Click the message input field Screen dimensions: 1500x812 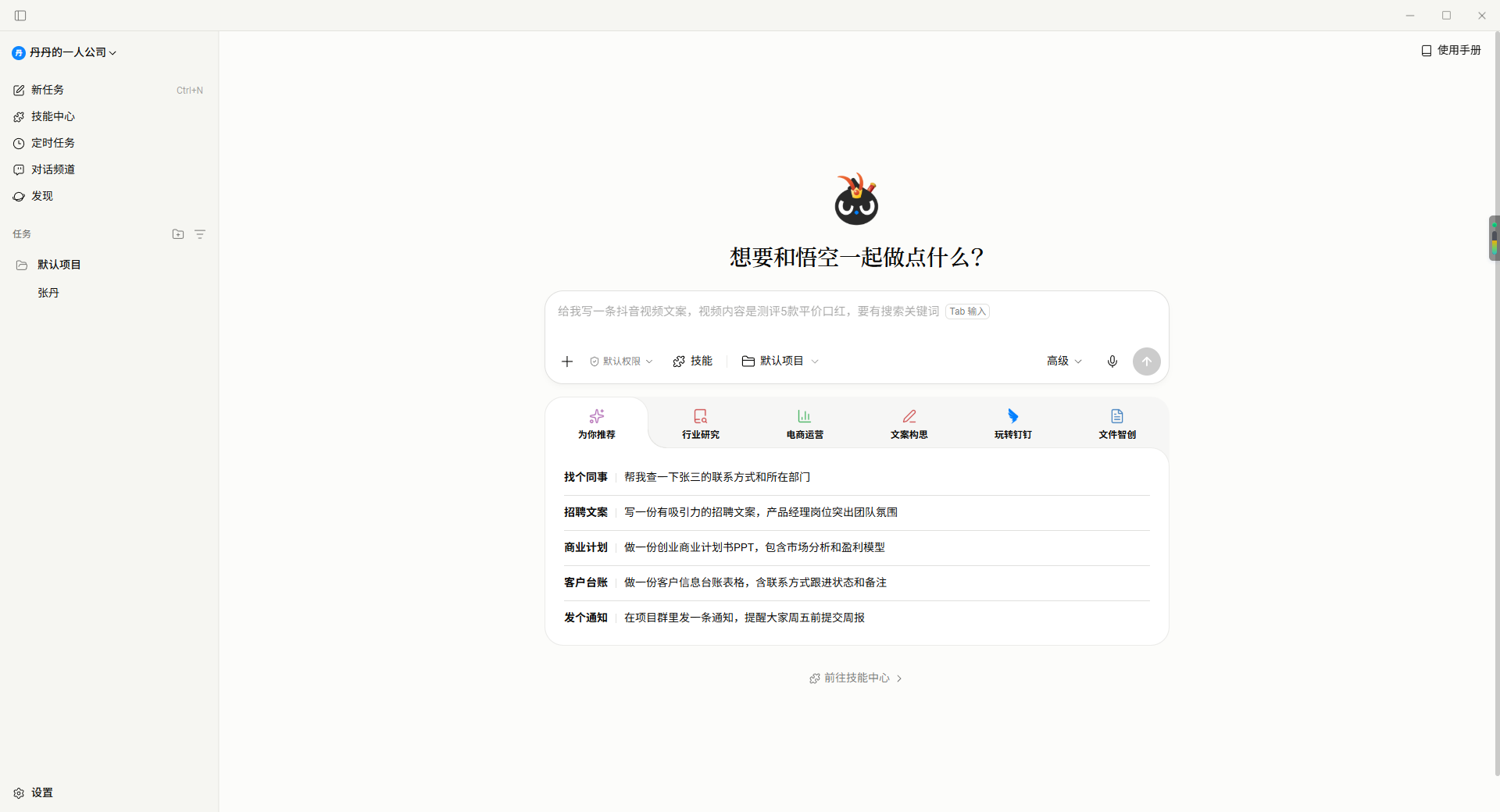pos(856,312)
